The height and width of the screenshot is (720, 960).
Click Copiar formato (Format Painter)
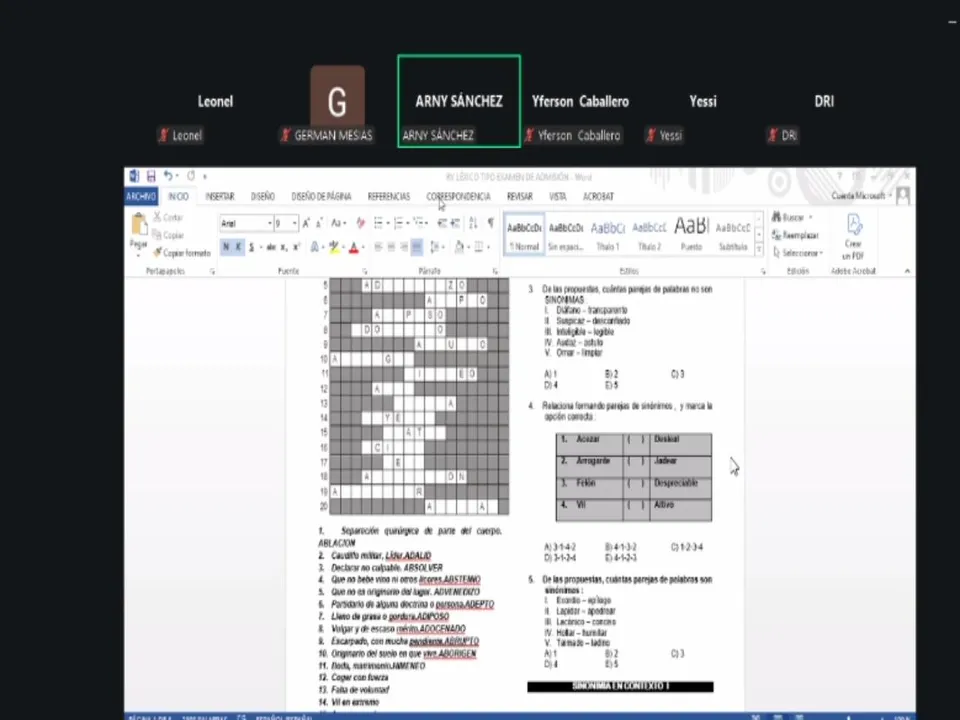pos(182,253)
